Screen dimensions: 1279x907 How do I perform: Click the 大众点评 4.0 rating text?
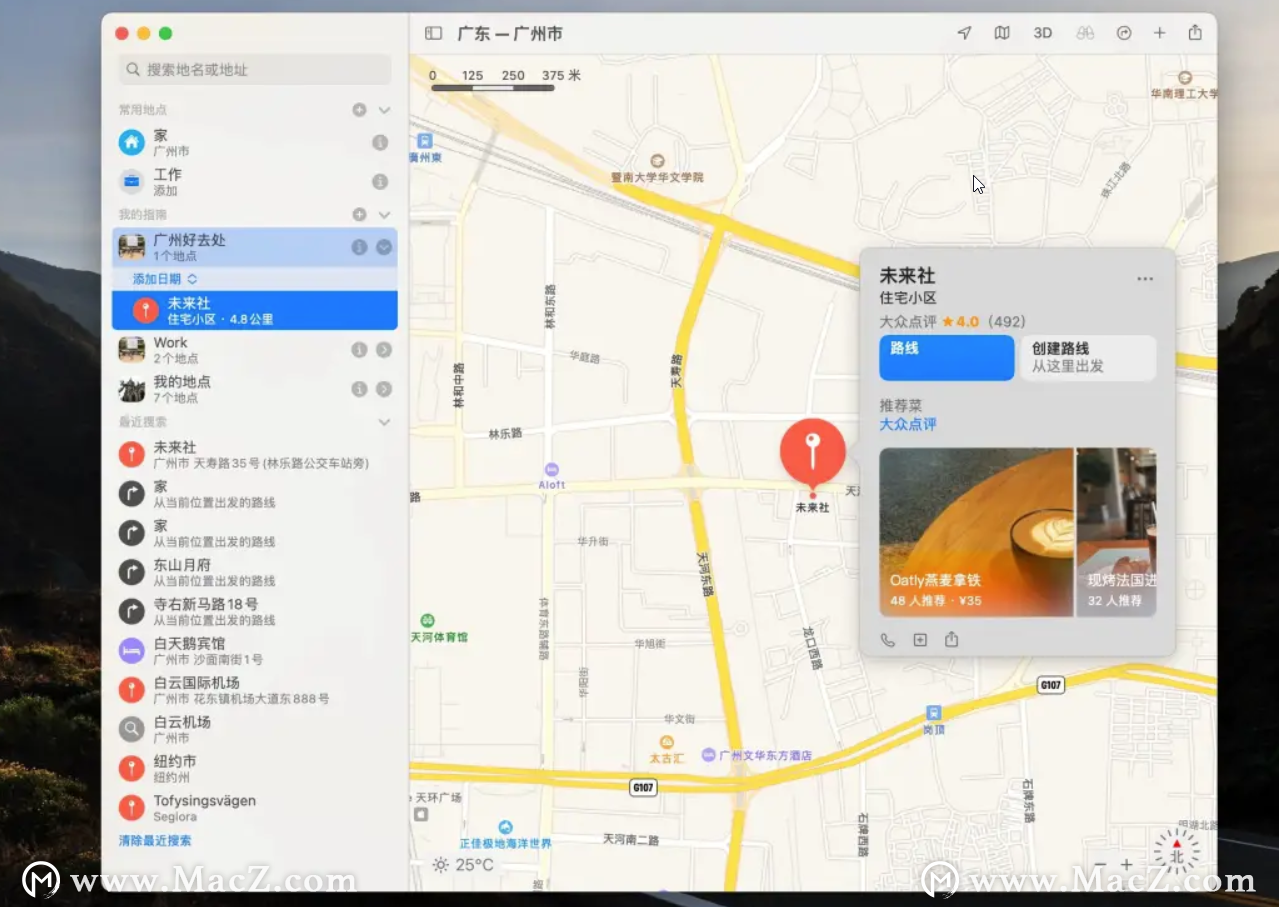pos(952,322)
